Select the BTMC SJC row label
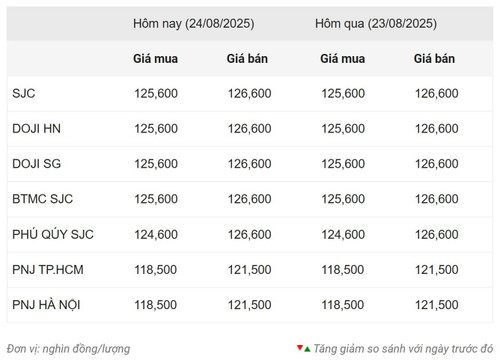Viewport: 500px width, 360px height. tap(43, 199)
